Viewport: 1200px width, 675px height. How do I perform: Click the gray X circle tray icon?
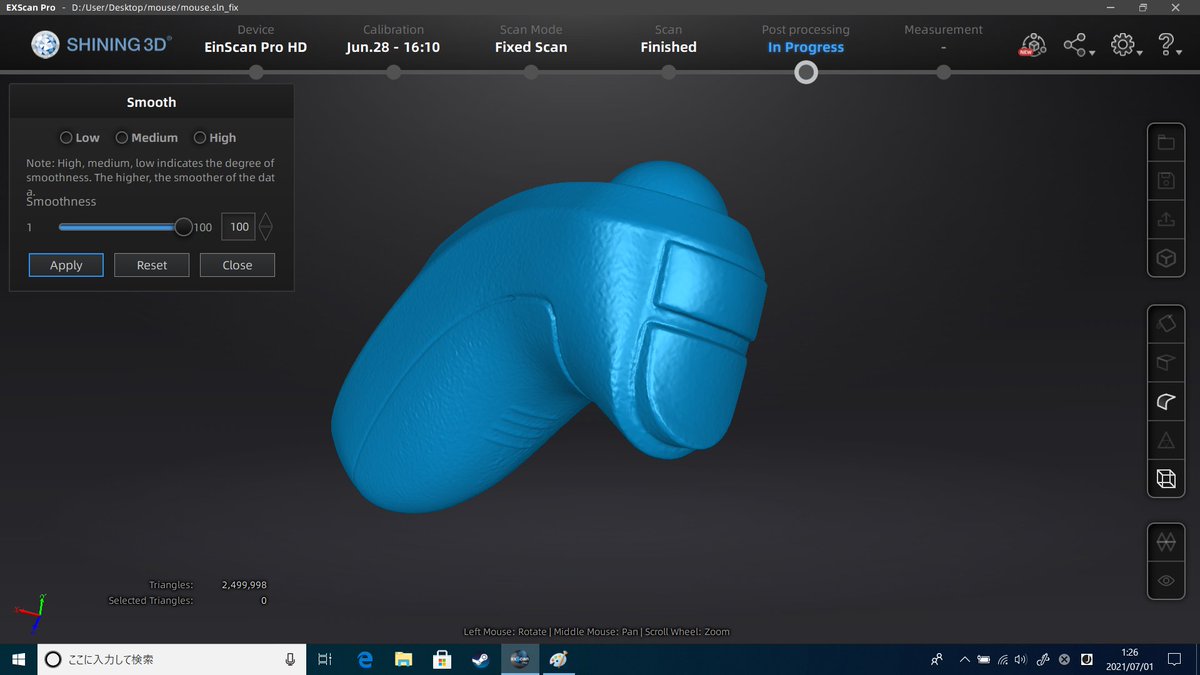(x=1065, y=660)
